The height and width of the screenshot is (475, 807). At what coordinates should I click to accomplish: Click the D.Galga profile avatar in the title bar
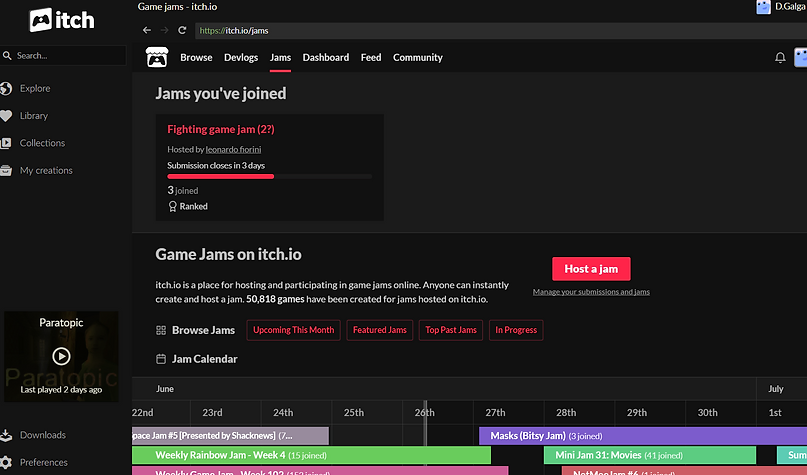coord(763,7)
